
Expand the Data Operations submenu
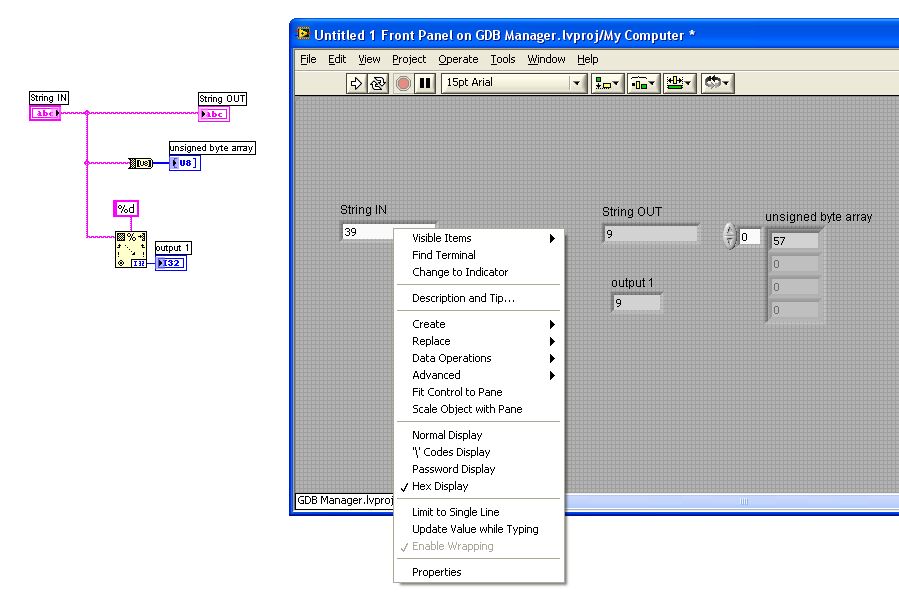pyautogui.click(x=479, y=358)
